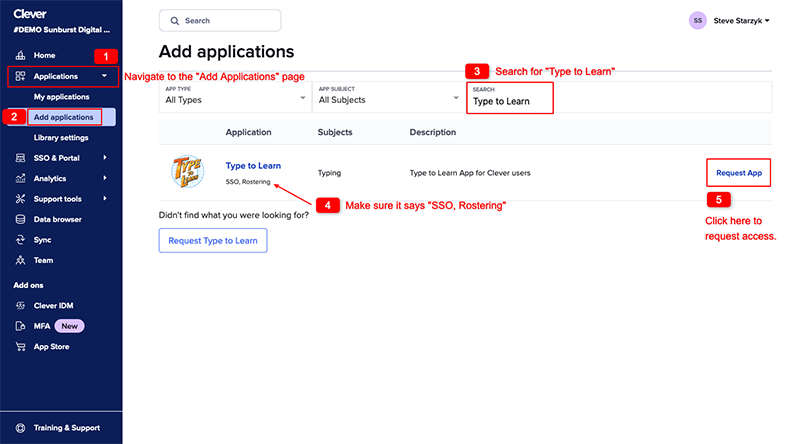Click the Typing subject cell
The image size is (800, 444).
tap(329, 173)
